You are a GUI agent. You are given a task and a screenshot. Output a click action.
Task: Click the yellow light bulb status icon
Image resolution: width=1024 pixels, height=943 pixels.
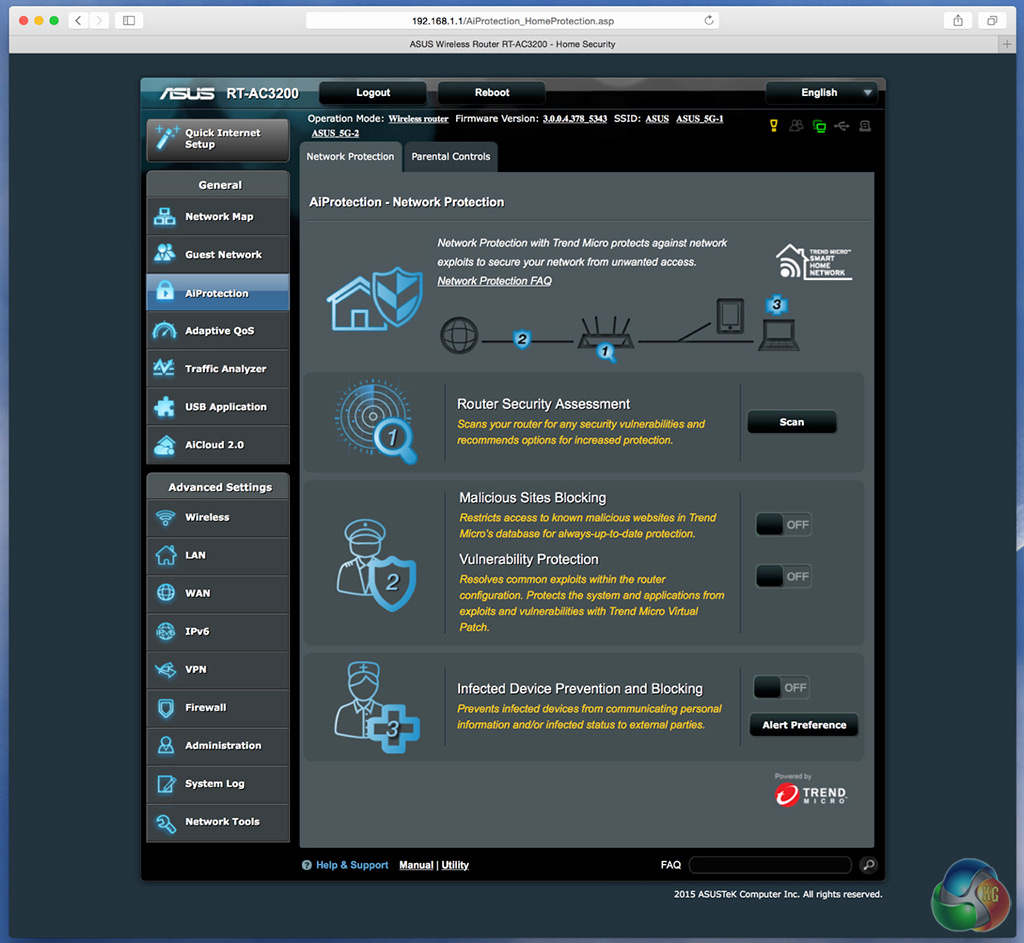tap(774, 125)
